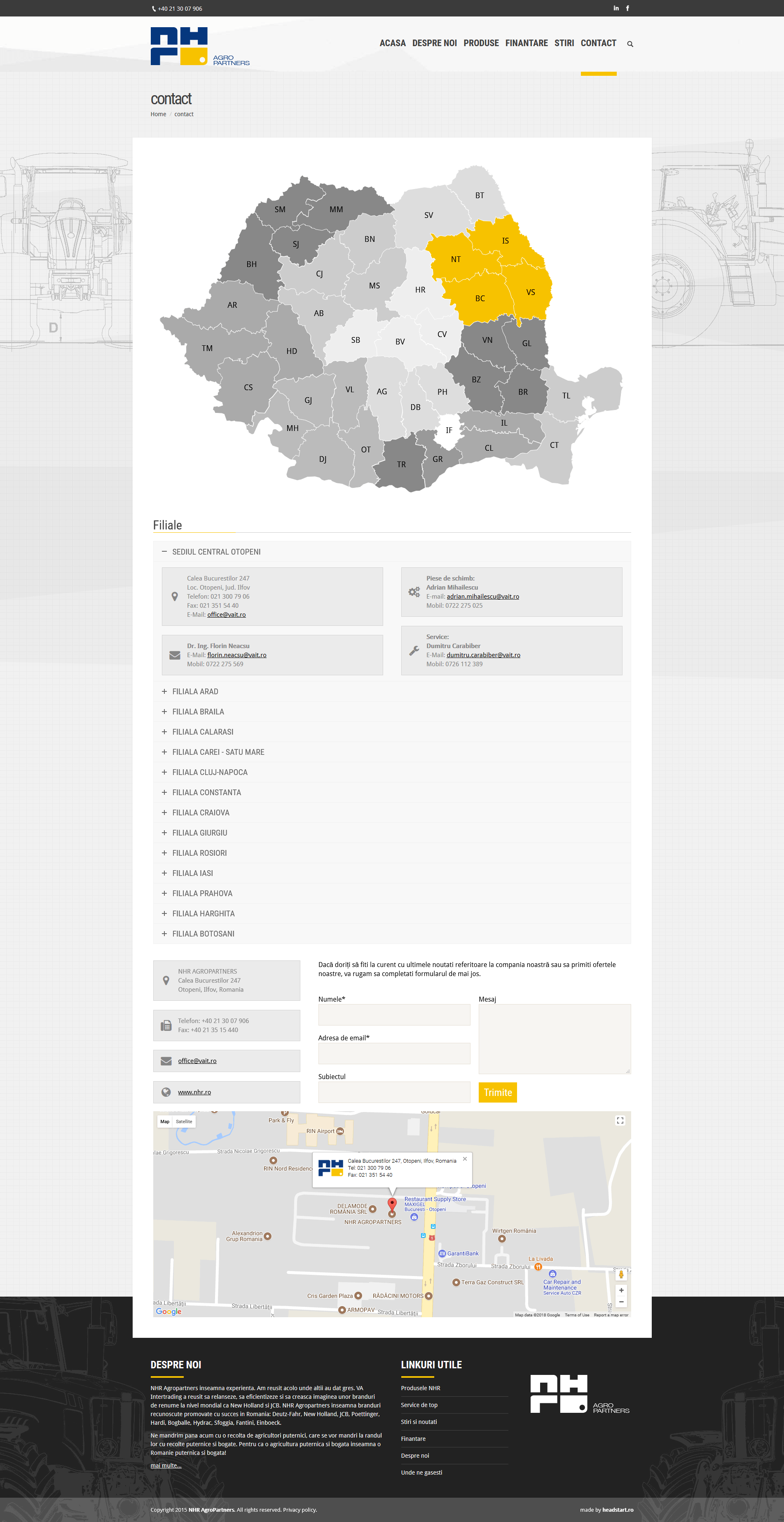Screen dimensions: 784x1522
Task: Click adrian.mihailescu@vait.ro email link
Action: [483, 597]
